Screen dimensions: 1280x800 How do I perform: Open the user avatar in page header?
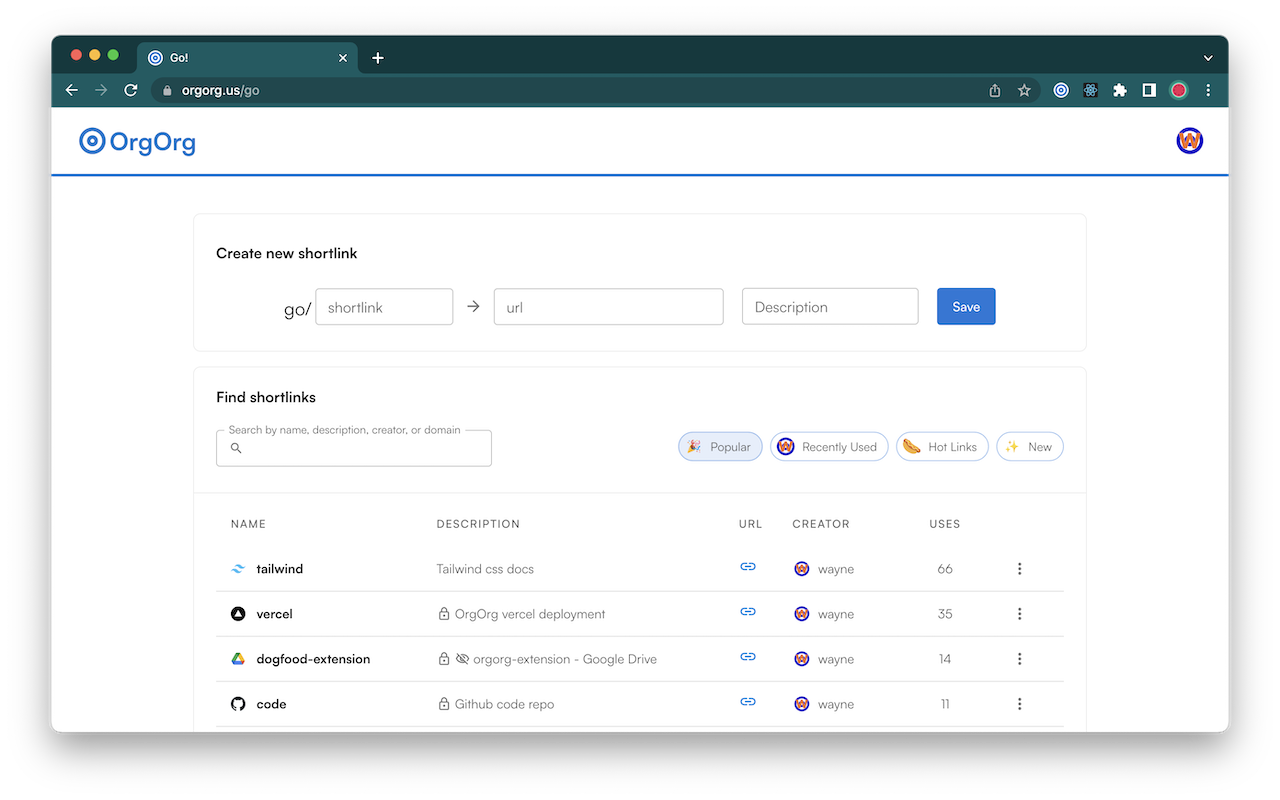(x=1189, y=141)
